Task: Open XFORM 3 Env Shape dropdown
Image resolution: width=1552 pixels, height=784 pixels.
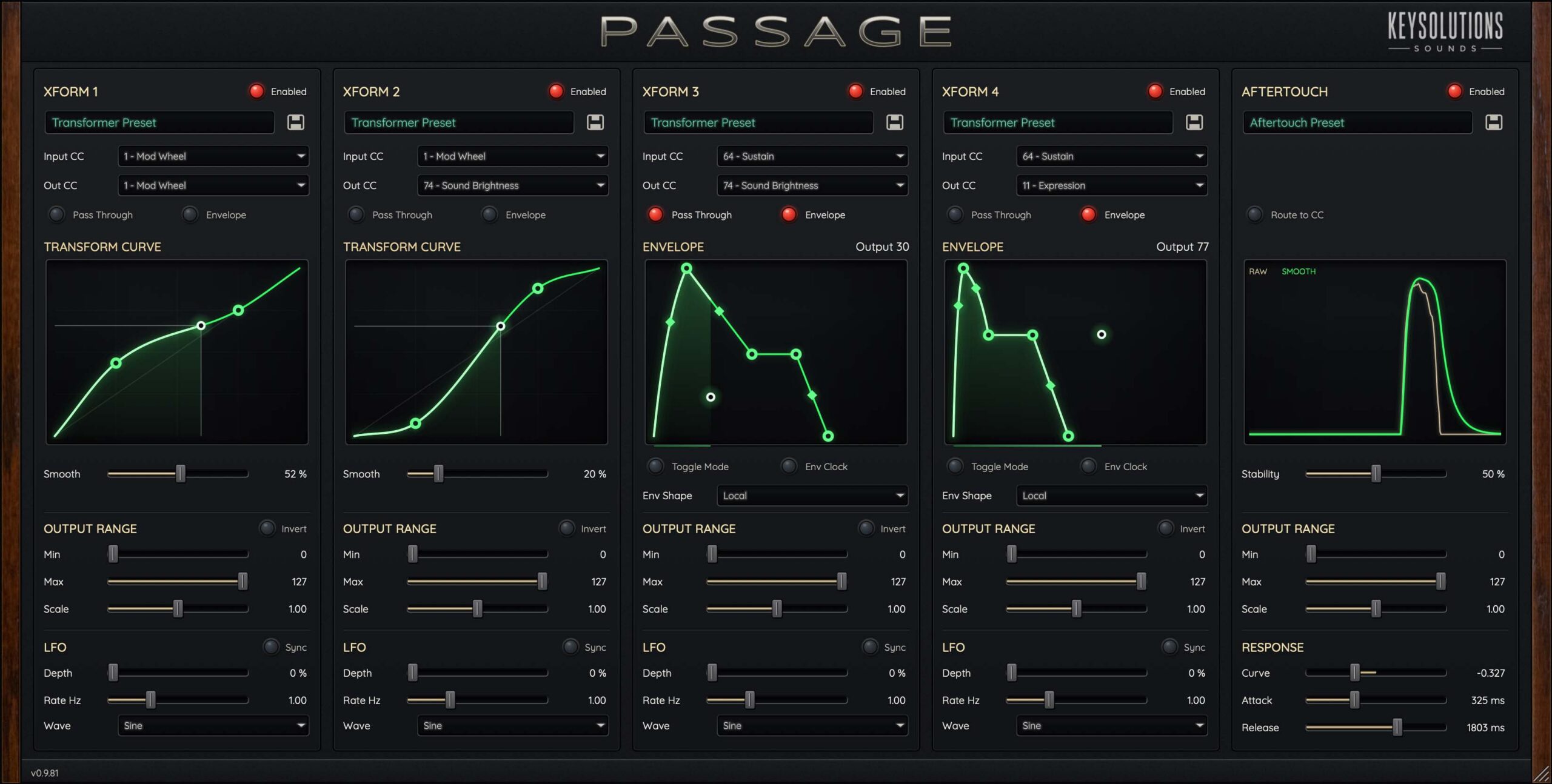Action: click(x=812, y=496)
